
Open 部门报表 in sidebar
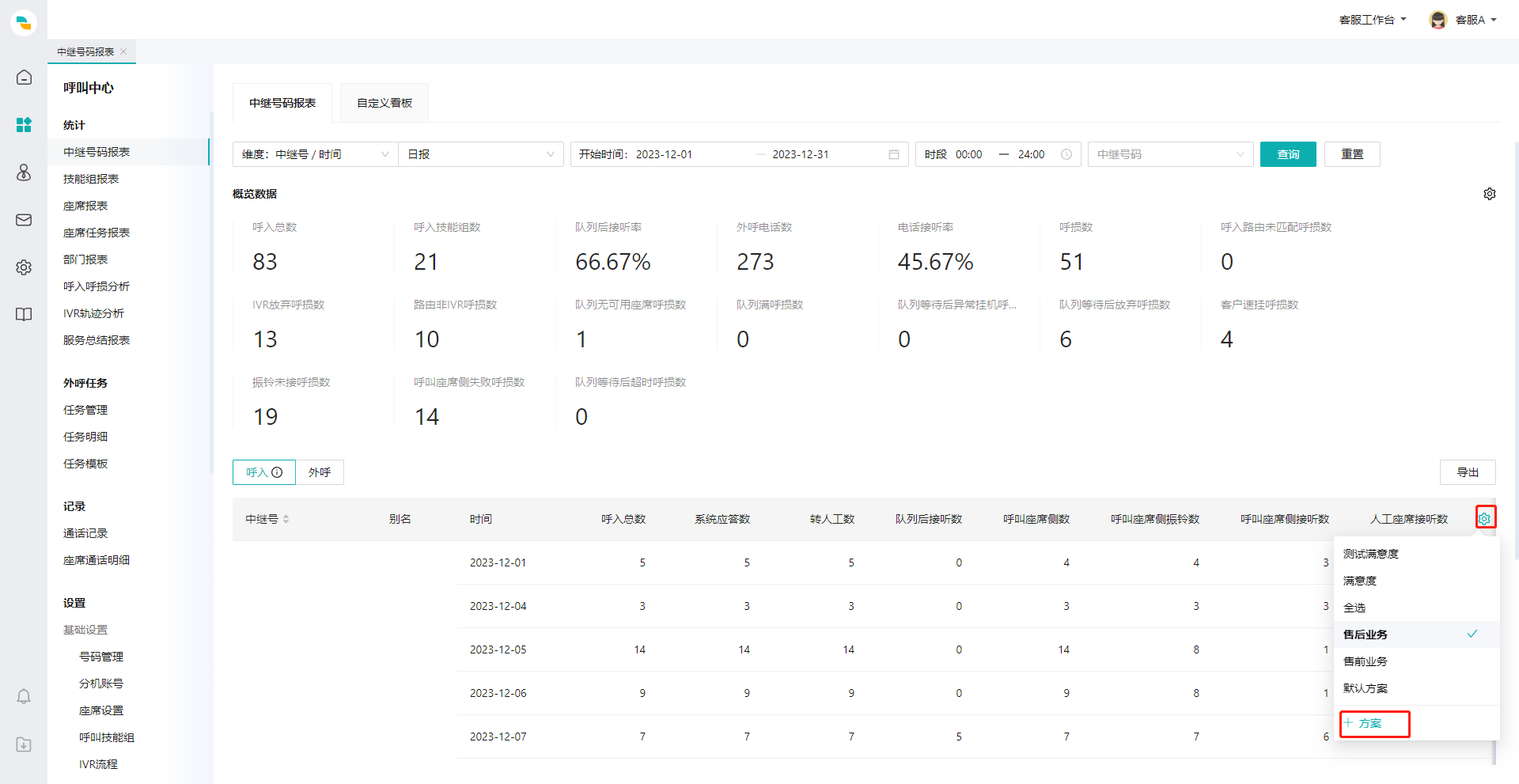pyautogui.click(x=85, y=259)
